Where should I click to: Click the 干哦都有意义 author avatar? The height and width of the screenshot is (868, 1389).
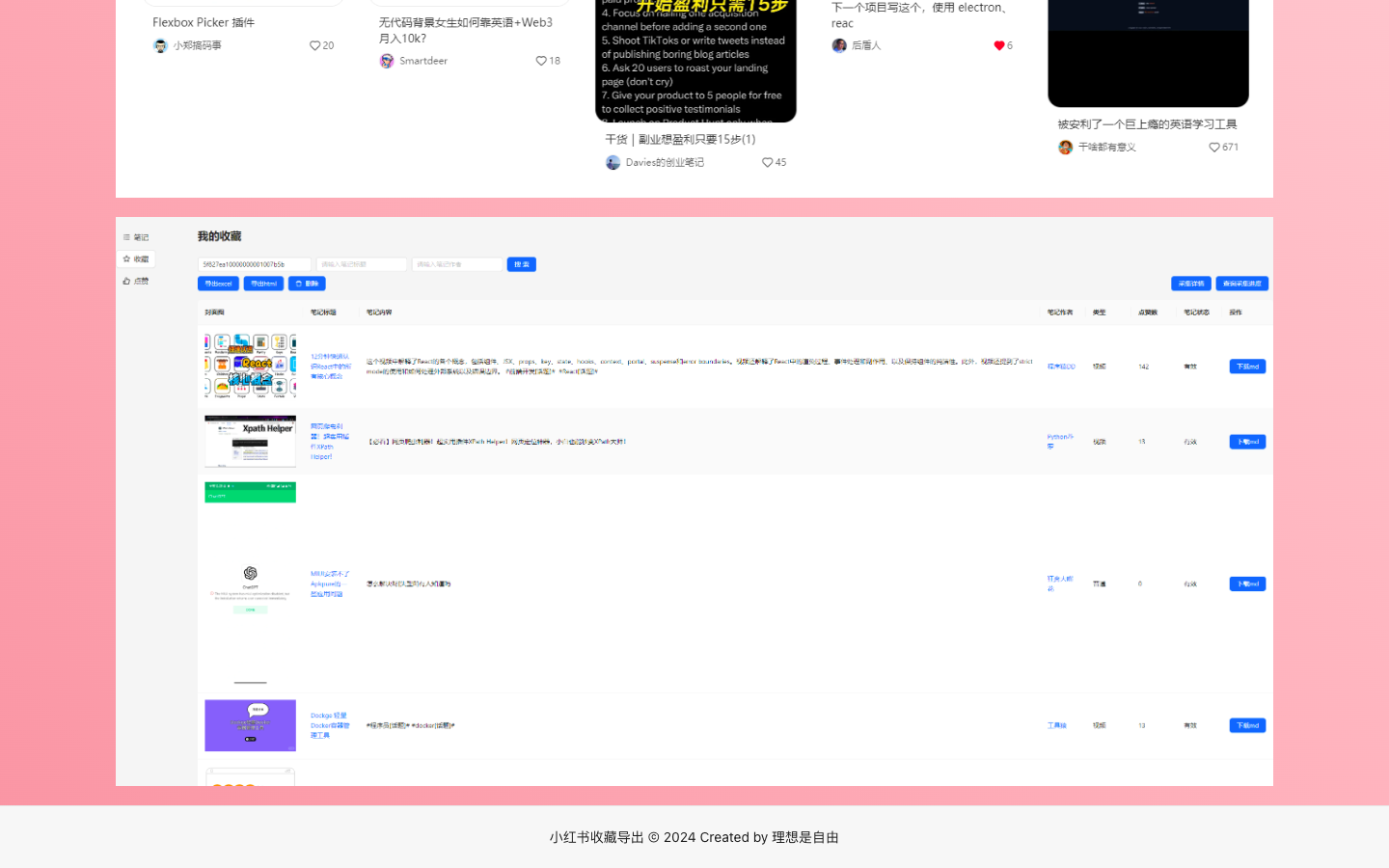[x=1065, y=147]
